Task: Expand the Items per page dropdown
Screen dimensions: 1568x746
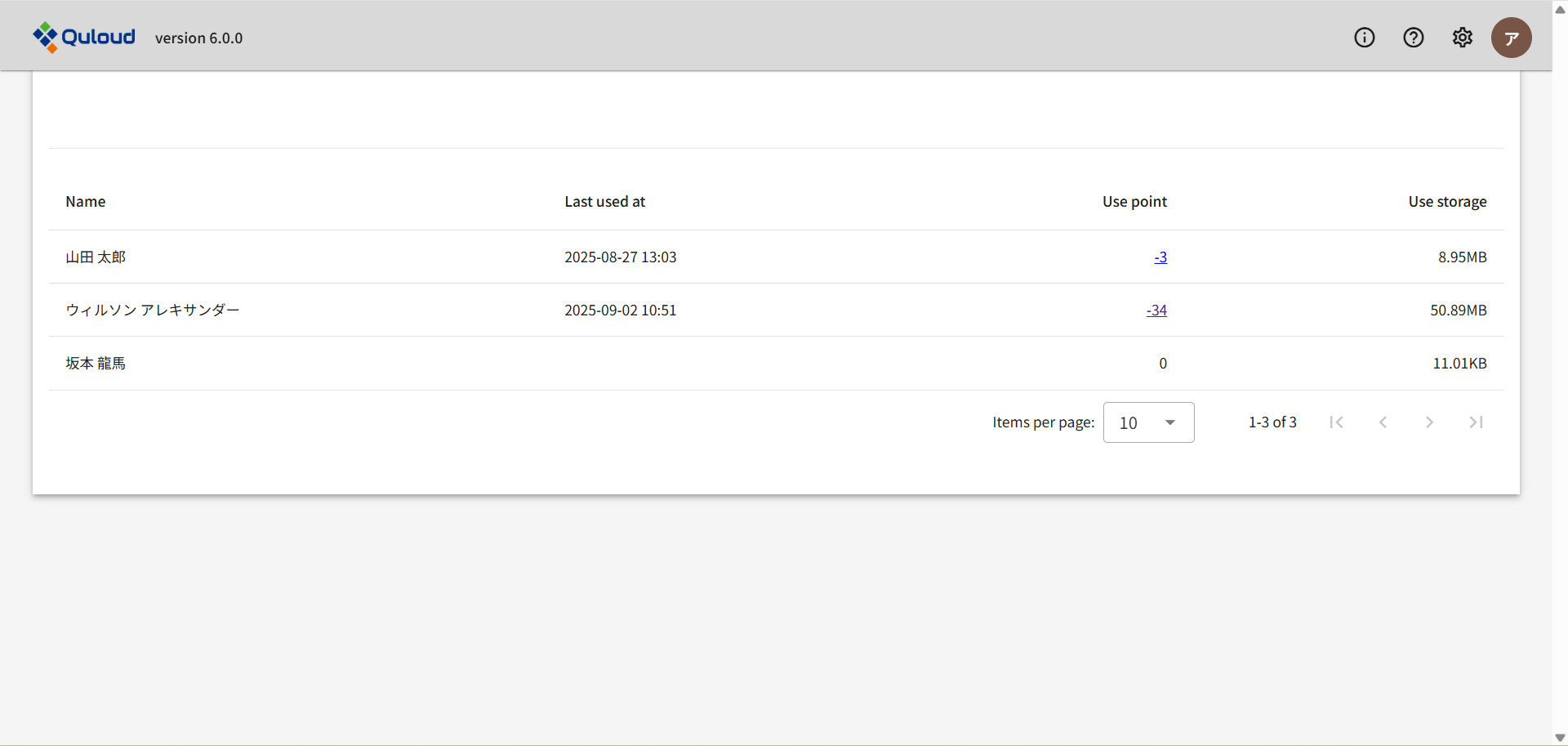Action: coord(1148,422)
